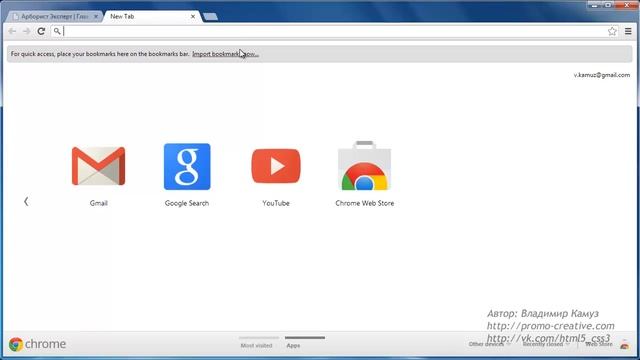Click the Web Store icon at bottom right
Image resolution: width=640 pixels, height=360 pixels.
coord(624,344)
